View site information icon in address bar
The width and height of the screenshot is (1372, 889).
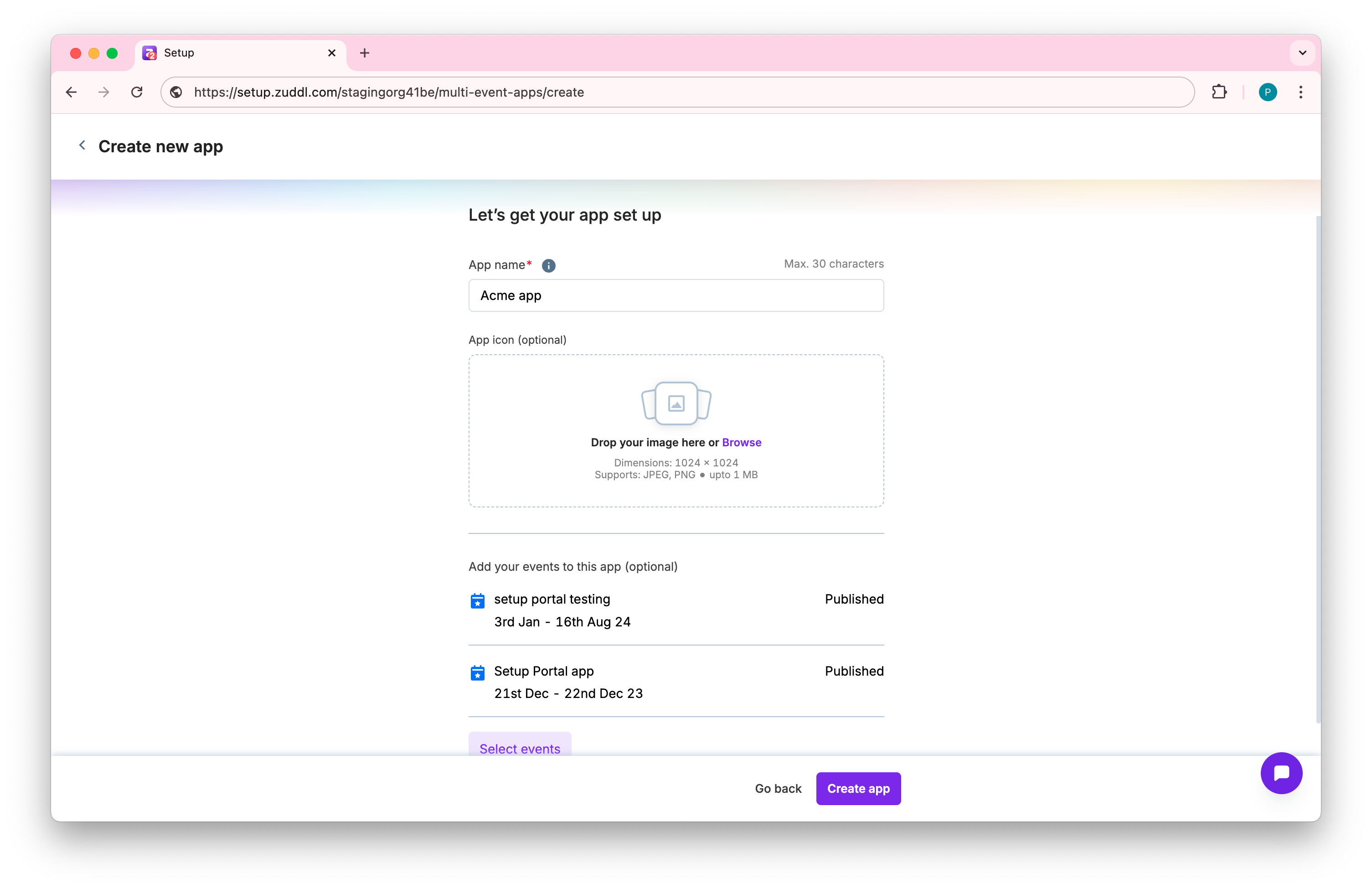pyautogui.click(x=176, y=92)
